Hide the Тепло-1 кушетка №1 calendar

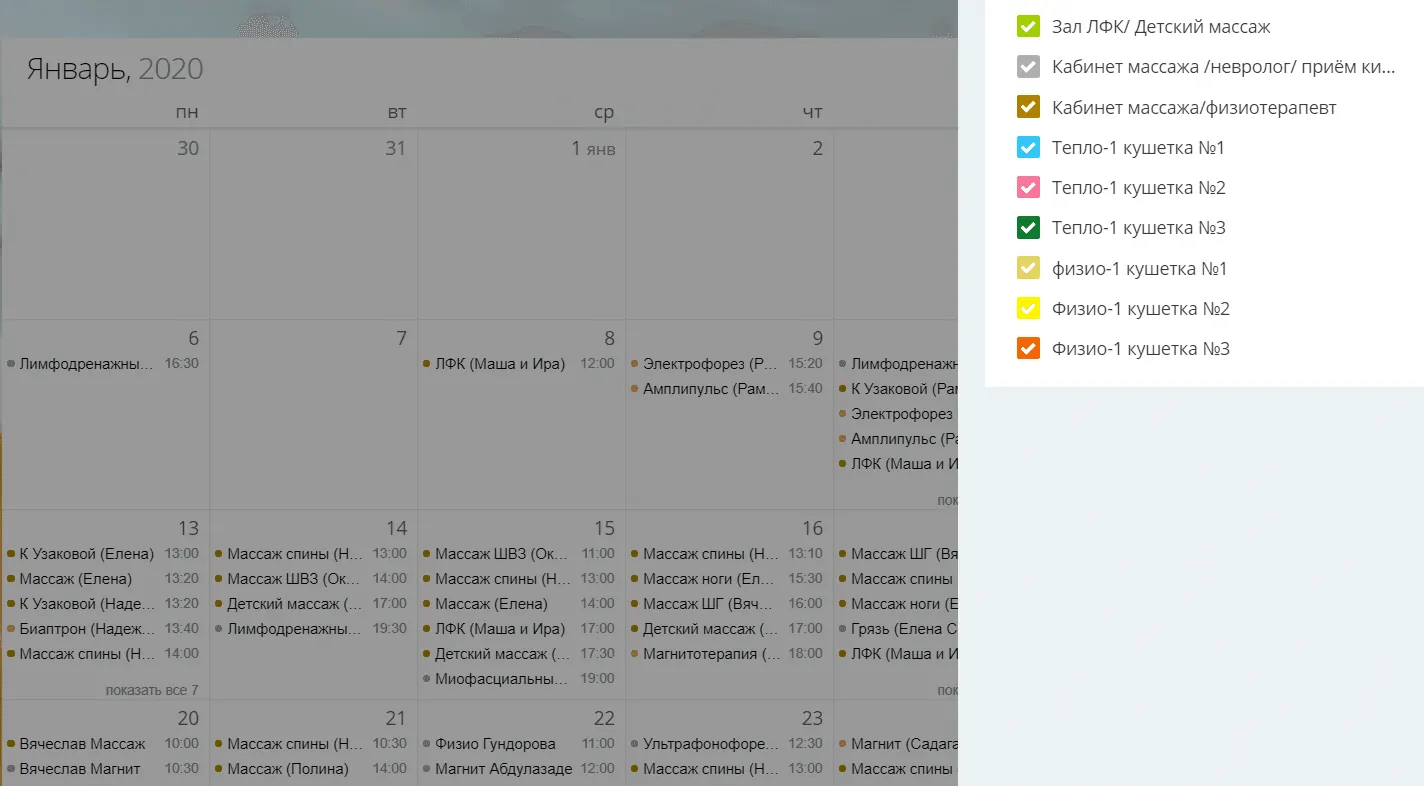pyautogui.click(x=1028, y=148)
